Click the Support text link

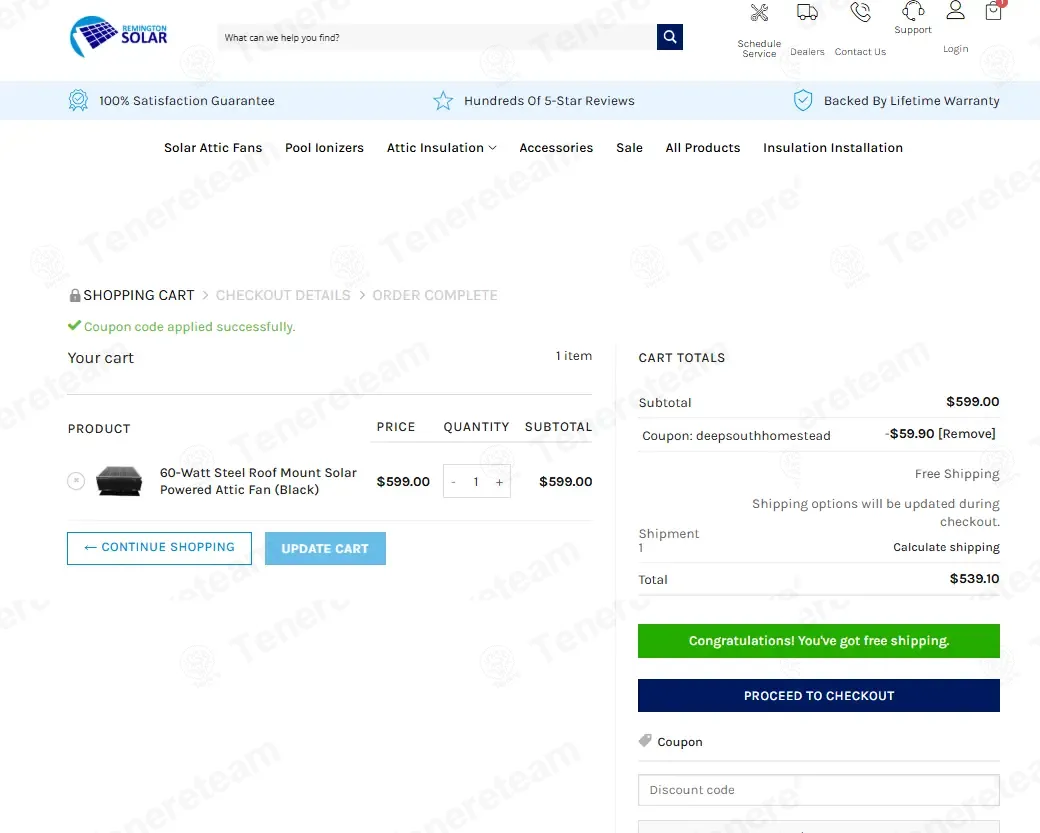[x=913, y=30]
